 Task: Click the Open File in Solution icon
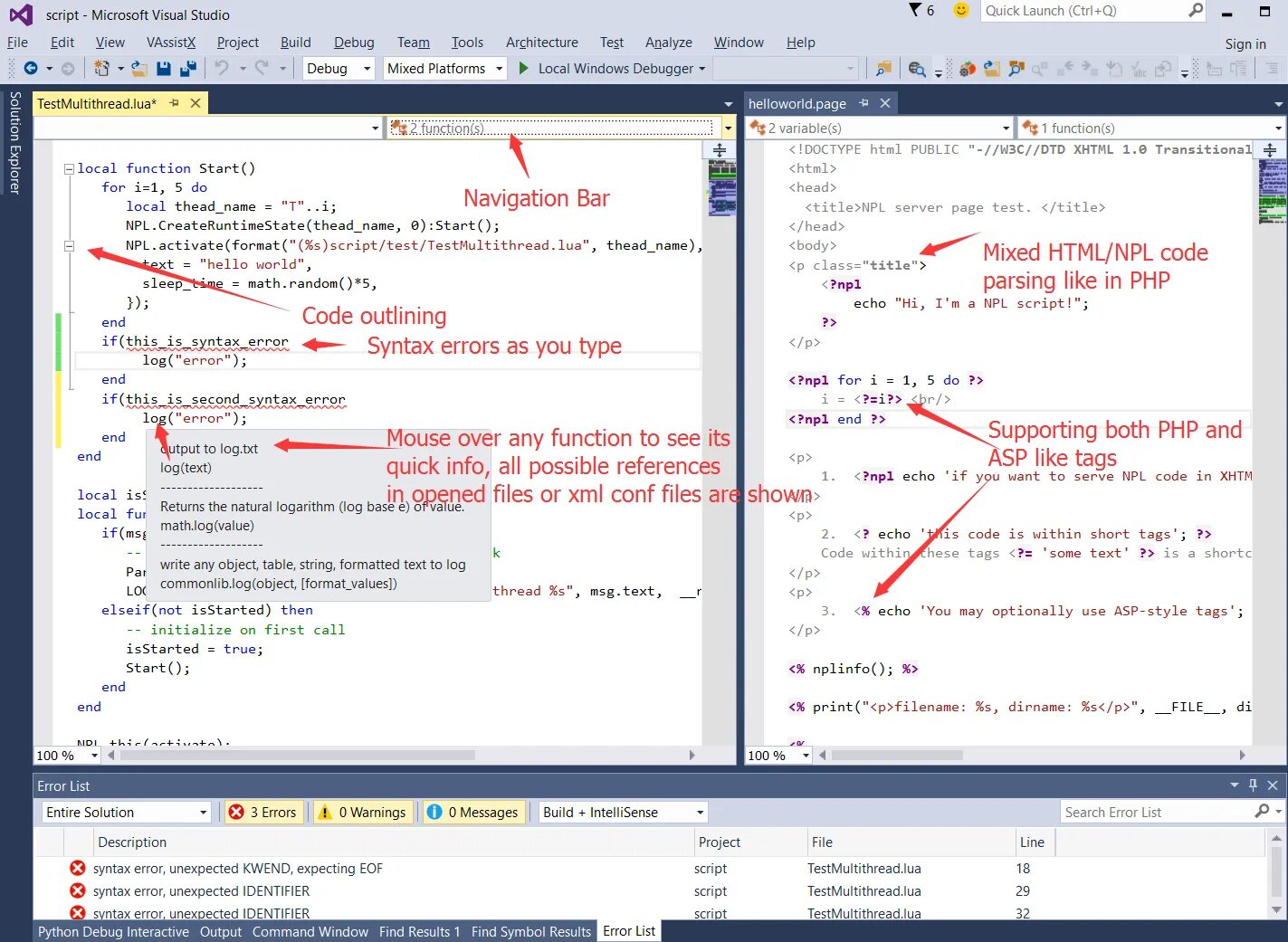coord(992,69)
